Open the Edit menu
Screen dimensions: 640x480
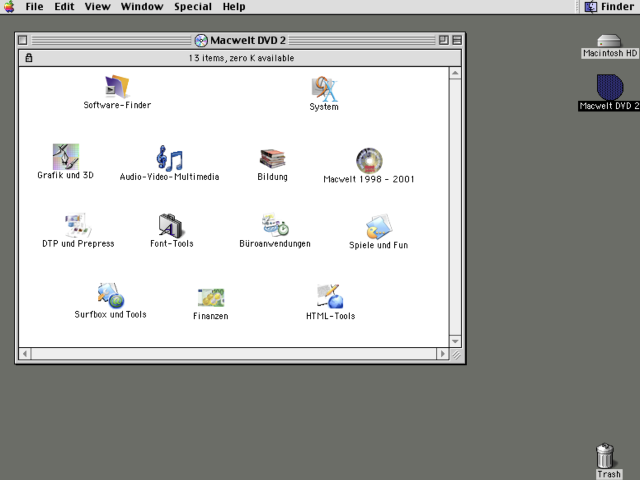64,7
